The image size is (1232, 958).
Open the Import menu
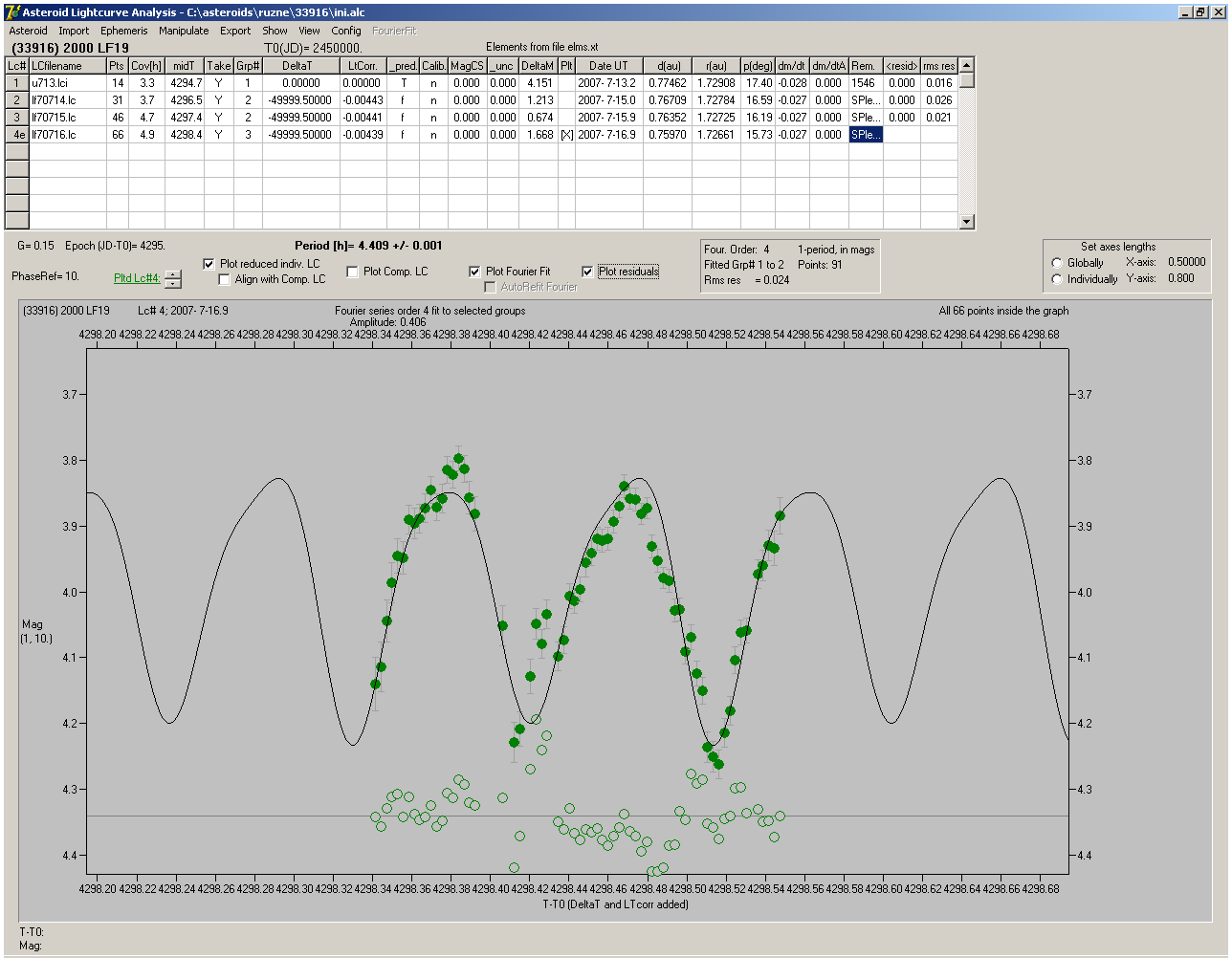tap(74, 31)
